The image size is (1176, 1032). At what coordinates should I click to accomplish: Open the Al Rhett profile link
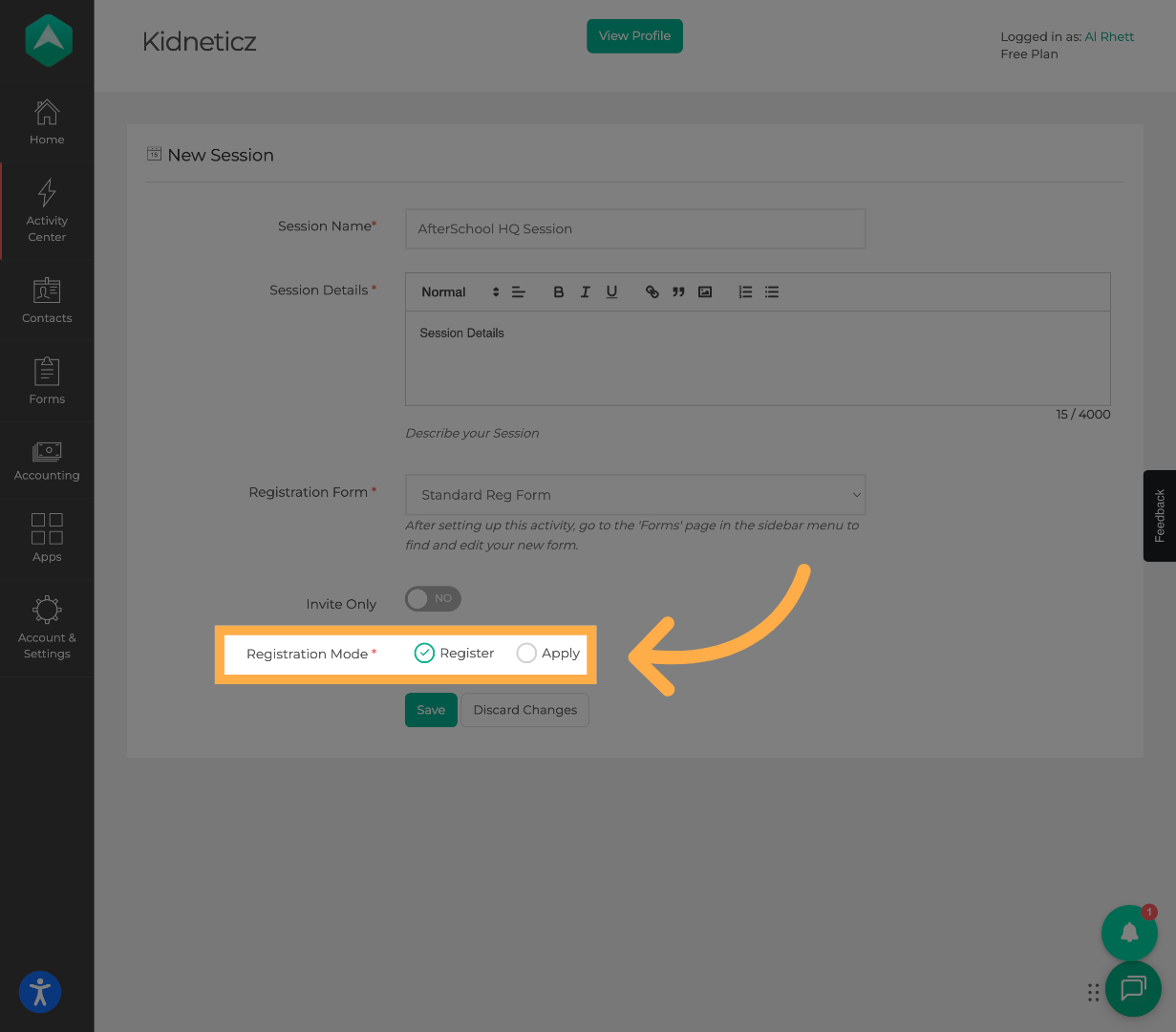pos(1109,36)
